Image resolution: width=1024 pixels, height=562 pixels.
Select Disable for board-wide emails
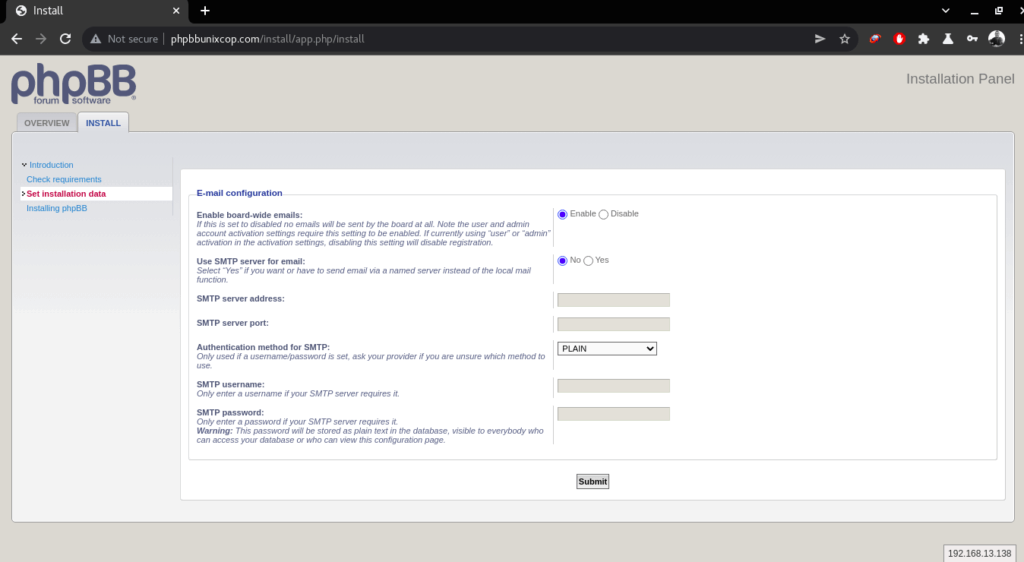pos(603,215)
